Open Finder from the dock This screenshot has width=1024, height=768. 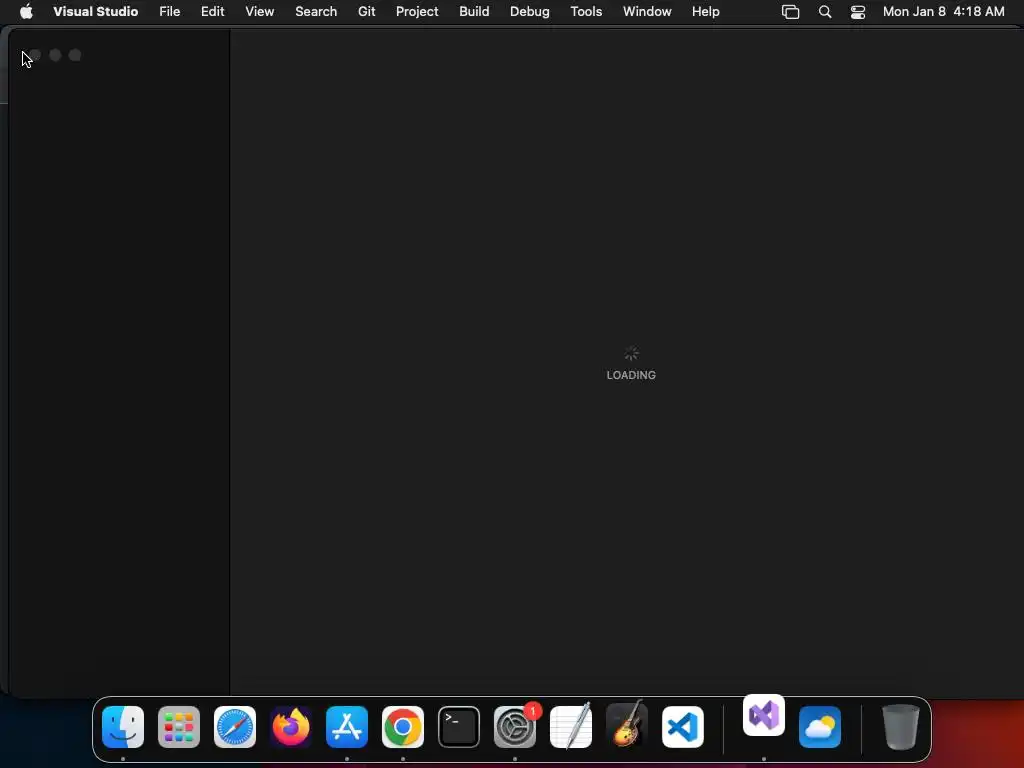click(123, 727)
